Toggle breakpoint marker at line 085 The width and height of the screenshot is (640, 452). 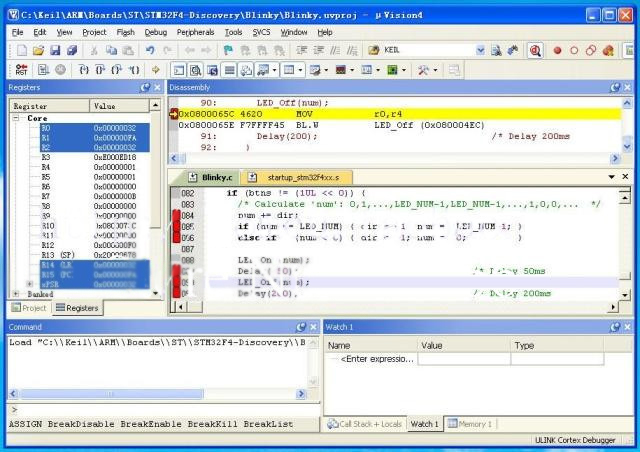(178, 227)
